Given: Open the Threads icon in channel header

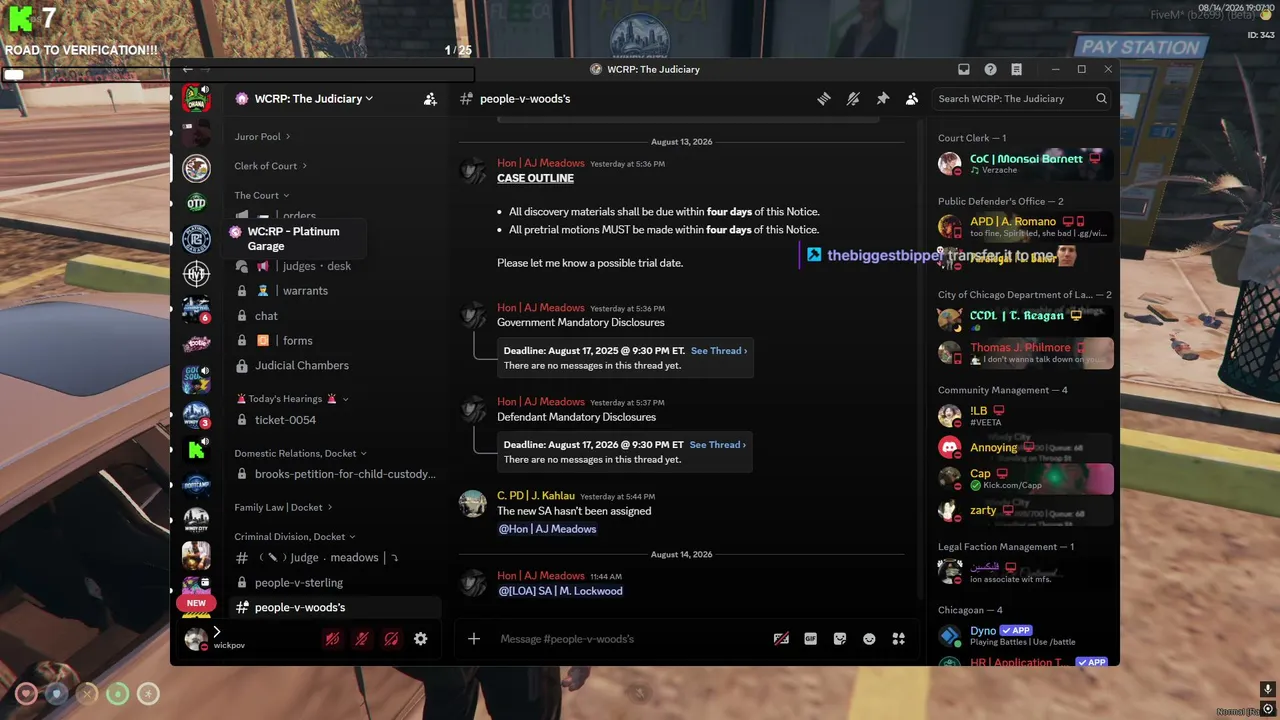Looking at the screenshot, I should click(824, 99).
